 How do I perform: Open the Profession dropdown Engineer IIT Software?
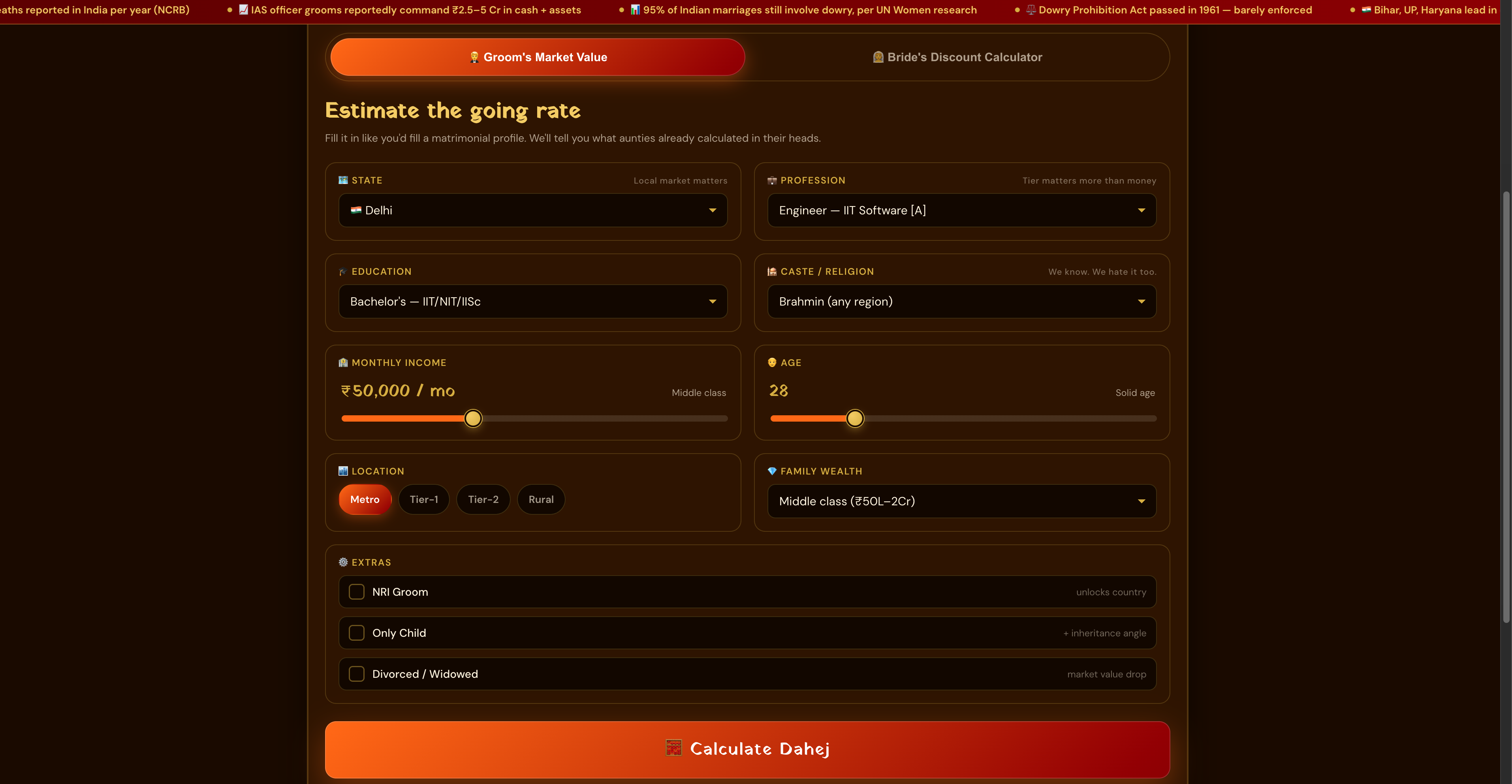point(961,210)
